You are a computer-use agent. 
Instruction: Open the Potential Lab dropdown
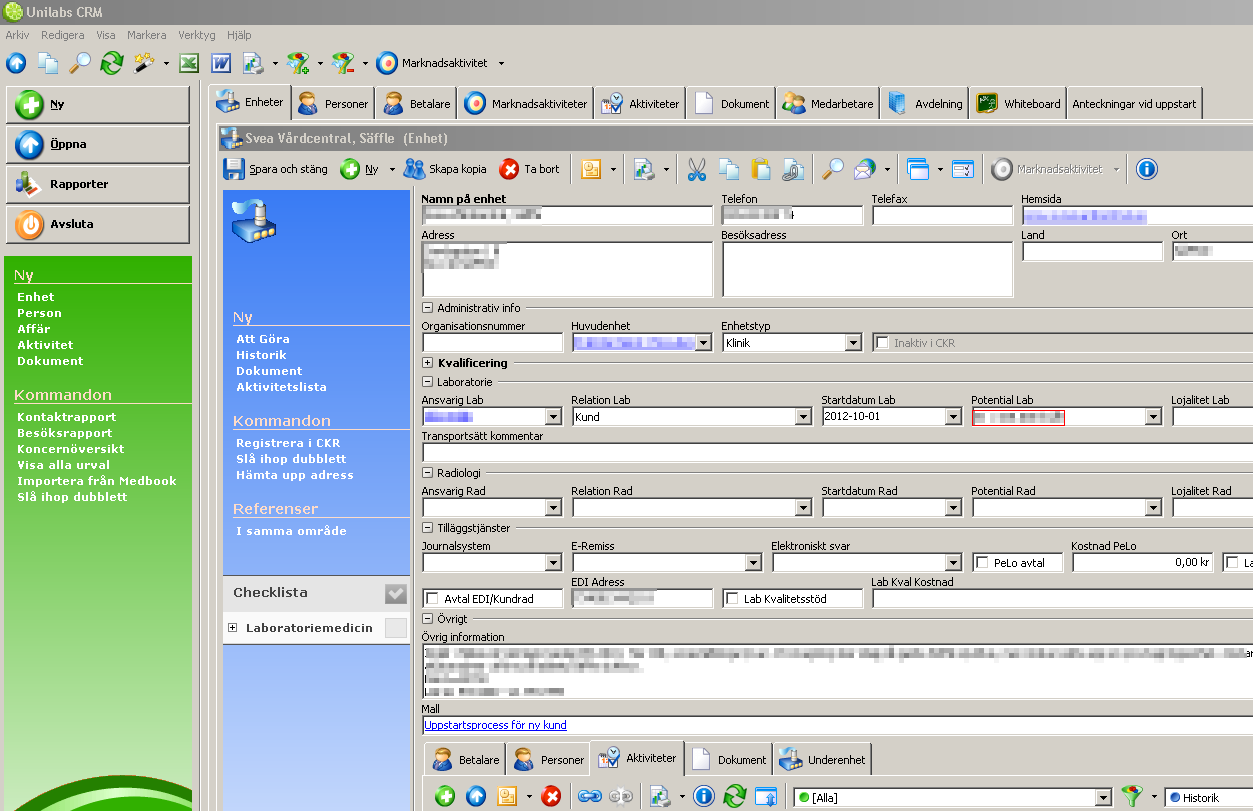coord(1153,417)
